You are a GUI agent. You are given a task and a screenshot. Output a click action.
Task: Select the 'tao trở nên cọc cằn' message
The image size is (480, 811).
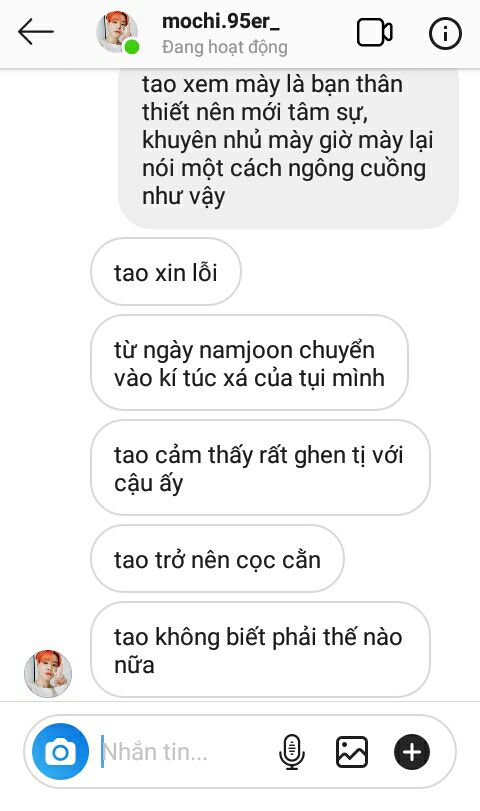(217, 559)
